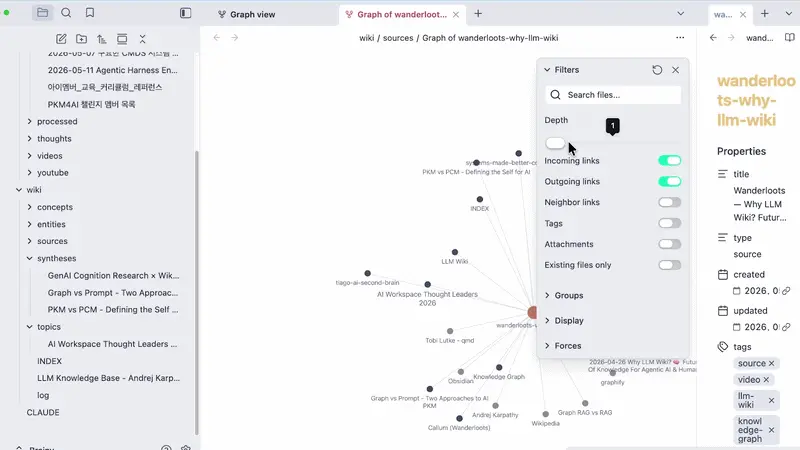Disable Outgoing links toggle

(x=669, y=182)
